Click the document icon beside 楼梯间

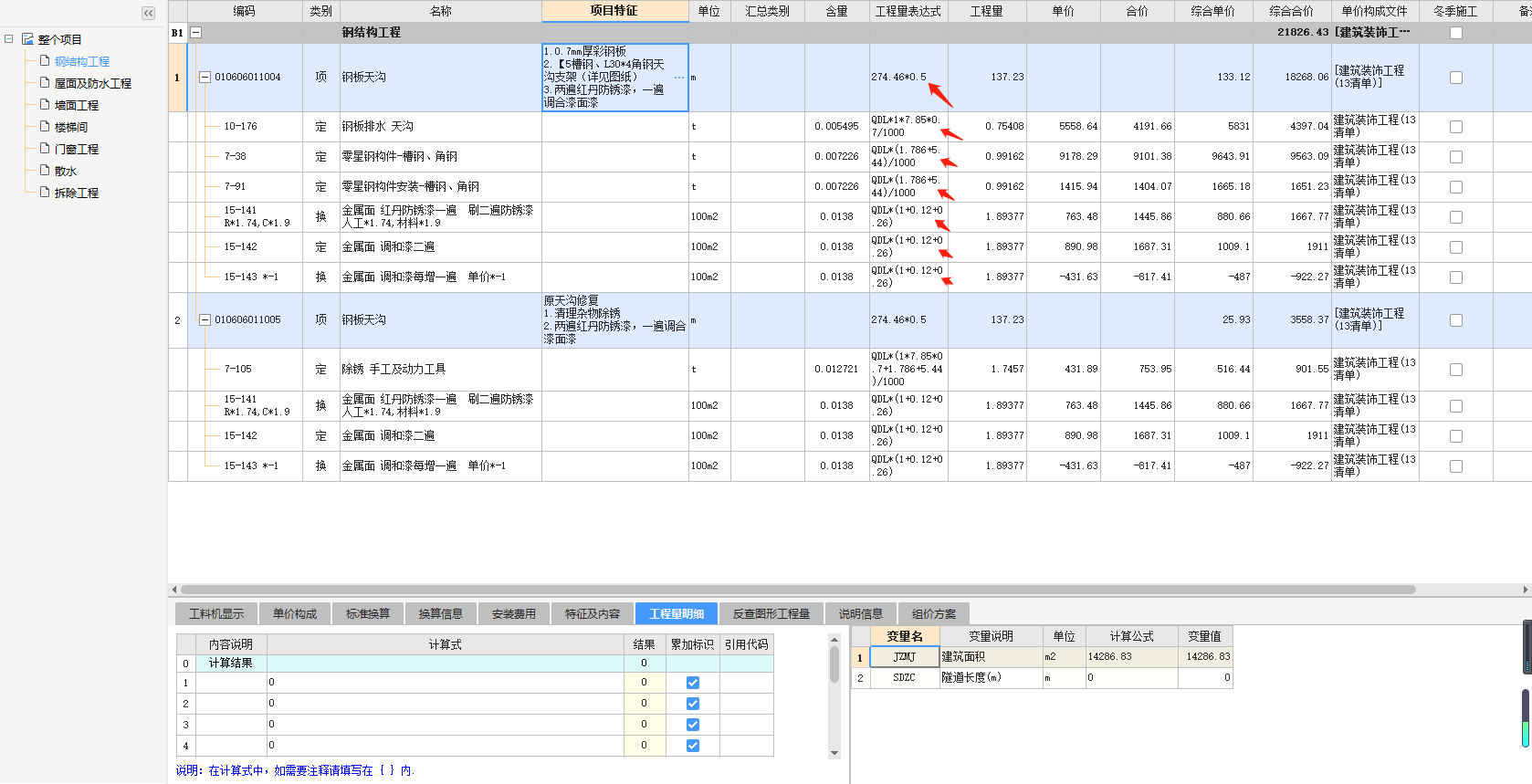[45, 127]
